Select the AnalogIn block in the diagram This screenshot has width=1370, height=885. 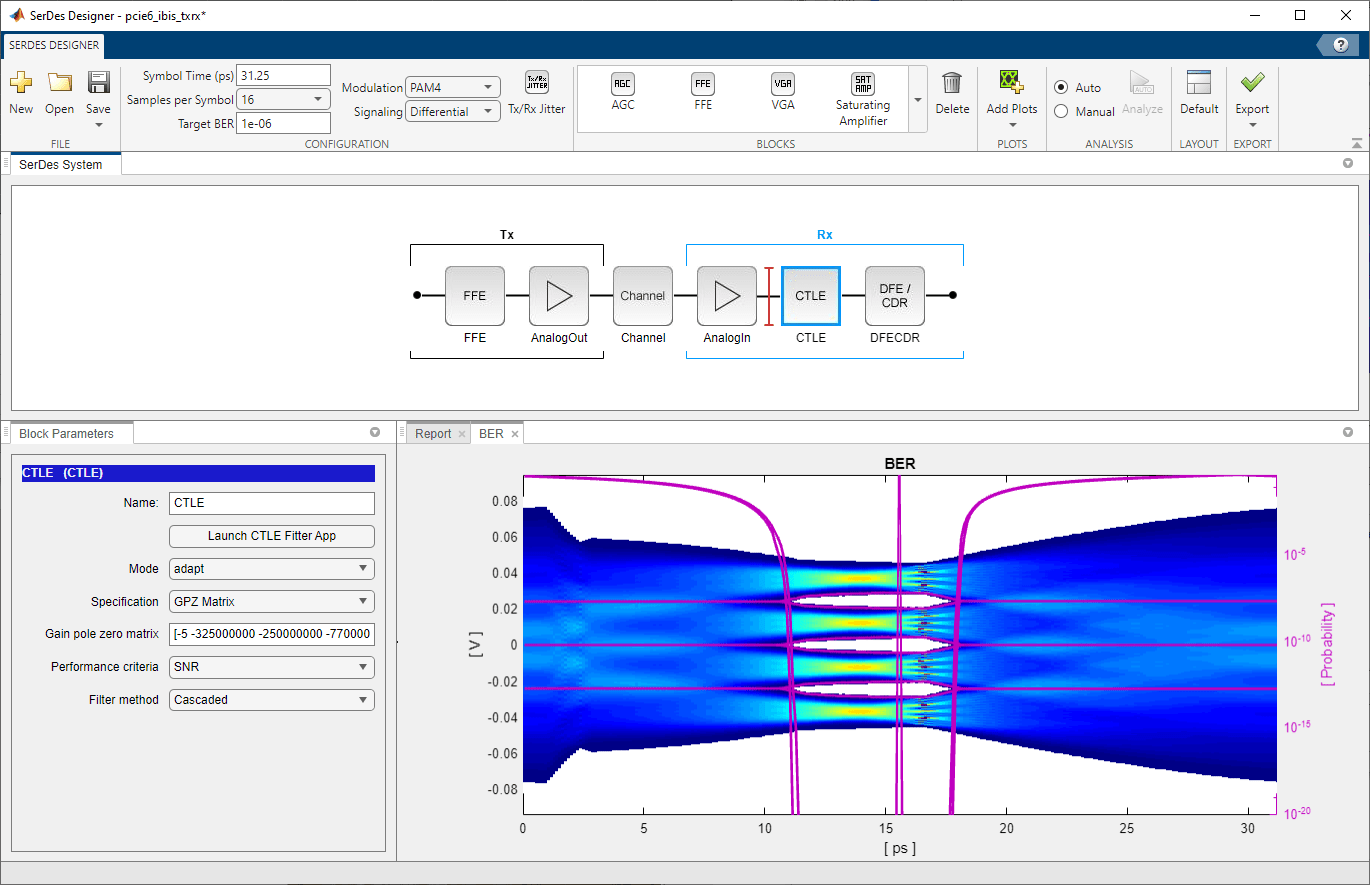click(x=727, y=296)
